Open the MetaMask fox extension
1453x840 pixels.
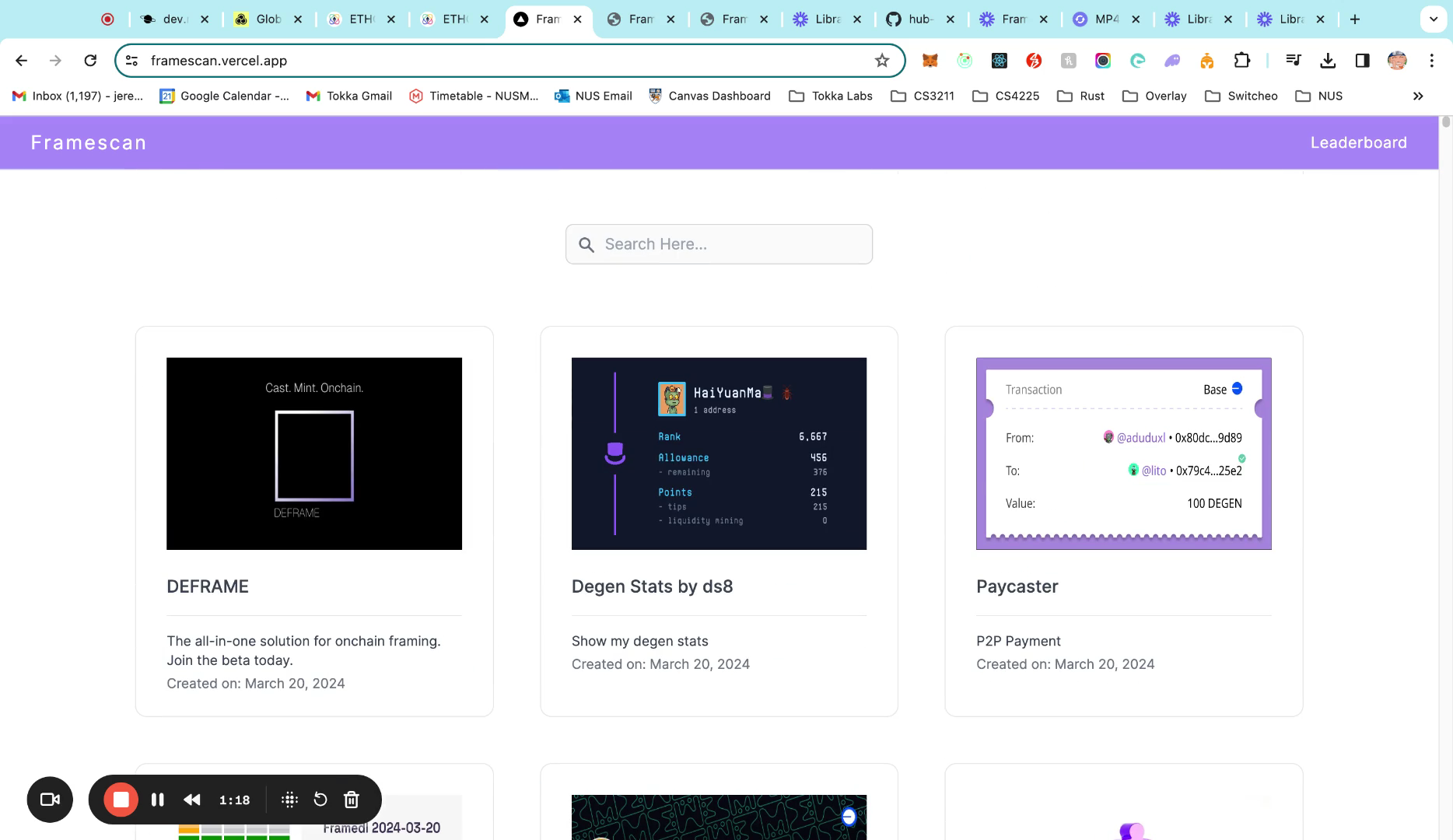click(x=930, y=61)
